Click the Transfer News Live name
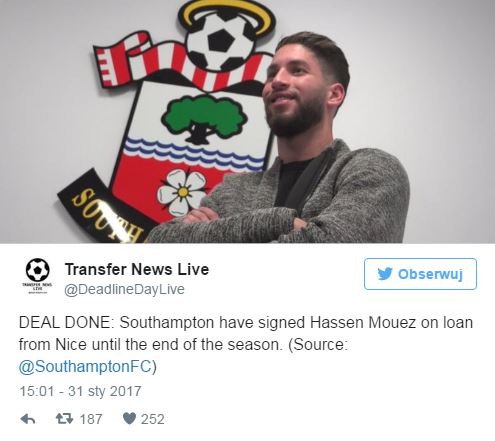Image resolution: width=495 pixels, height=441 pixels. (137, 269)
